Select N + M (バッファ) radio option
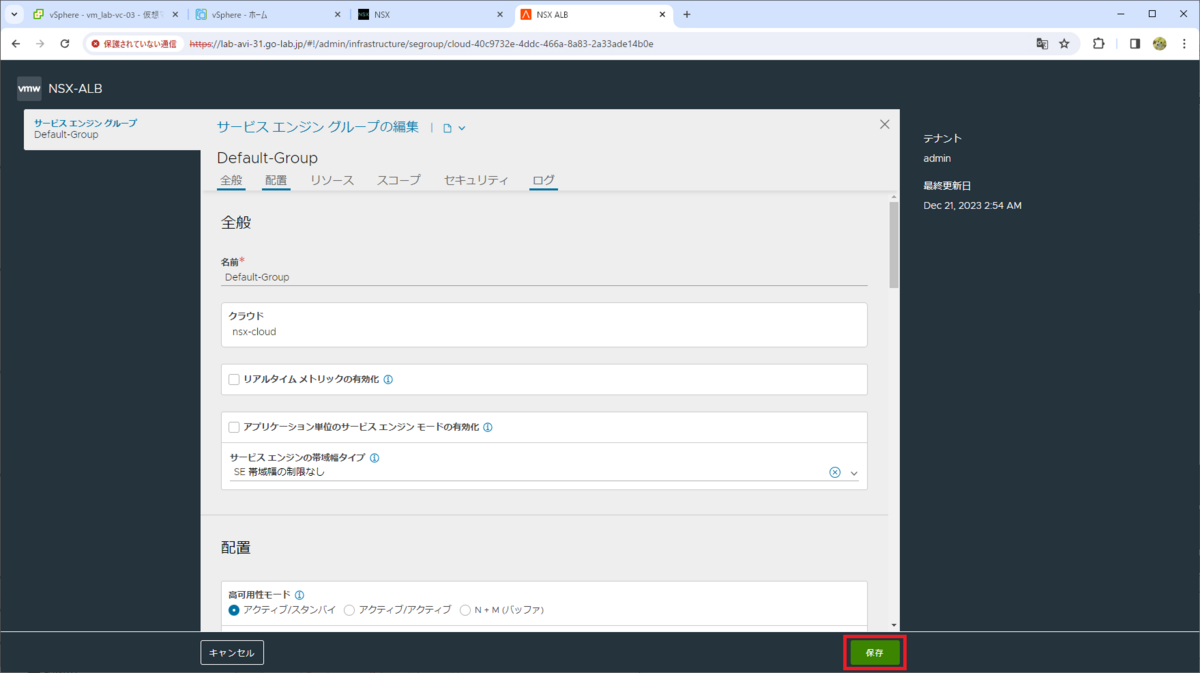Image resolution: width=1200 pixels, height=673 pixels. [465, 609]
